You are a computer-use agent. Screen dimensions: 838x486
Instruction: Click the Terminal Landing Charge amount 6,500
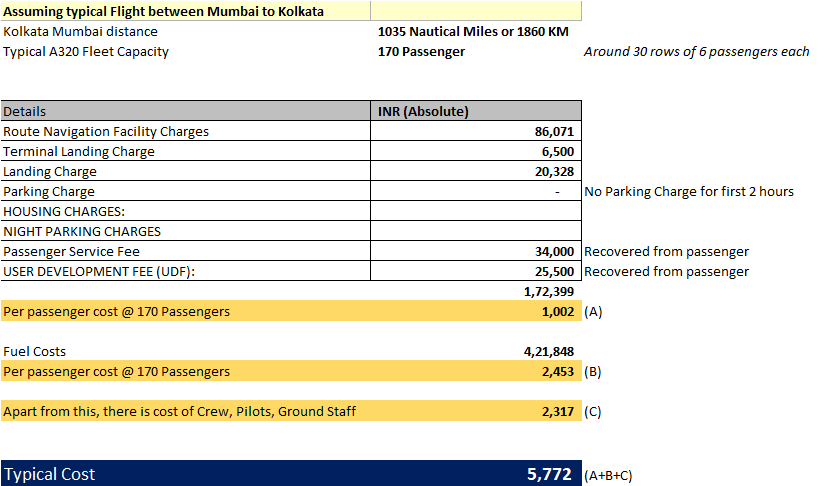click(557, 151)
